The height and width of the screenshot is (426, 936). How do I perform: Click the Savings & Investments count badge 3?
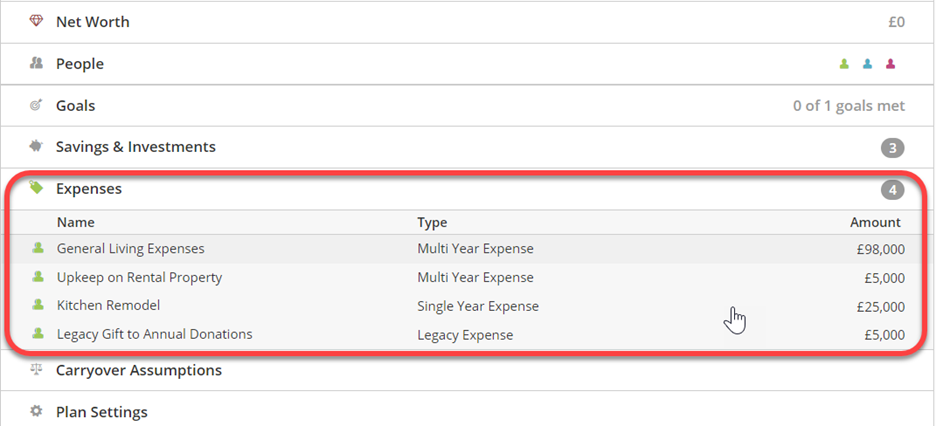(892, 148)
